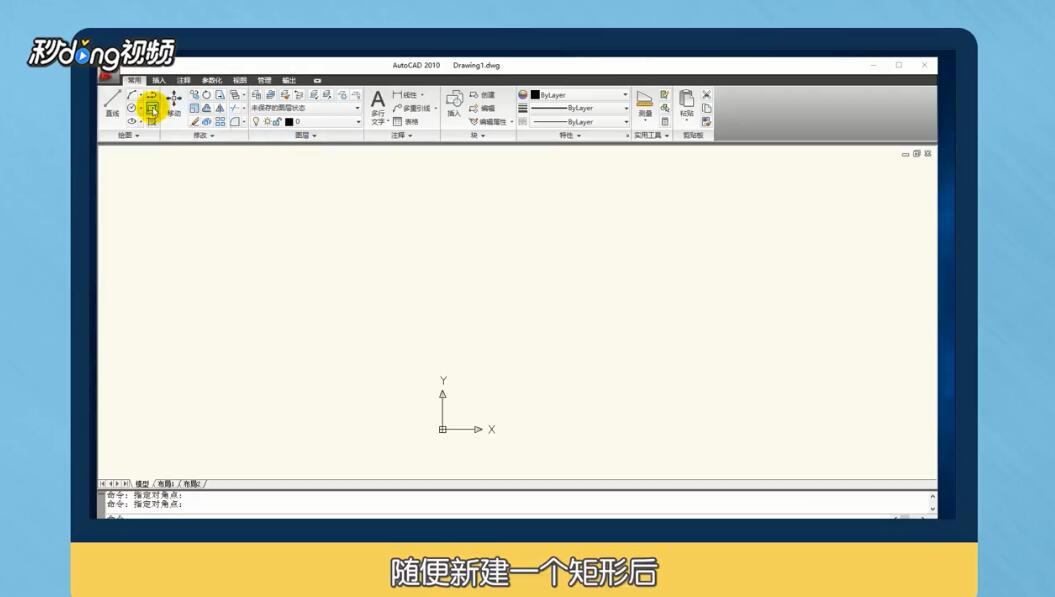Select the Copy tool in the Modify panel
Image resolution: width=1055 pixels, height=597 pixels.
pyautogui.click(x=194, y=95)
